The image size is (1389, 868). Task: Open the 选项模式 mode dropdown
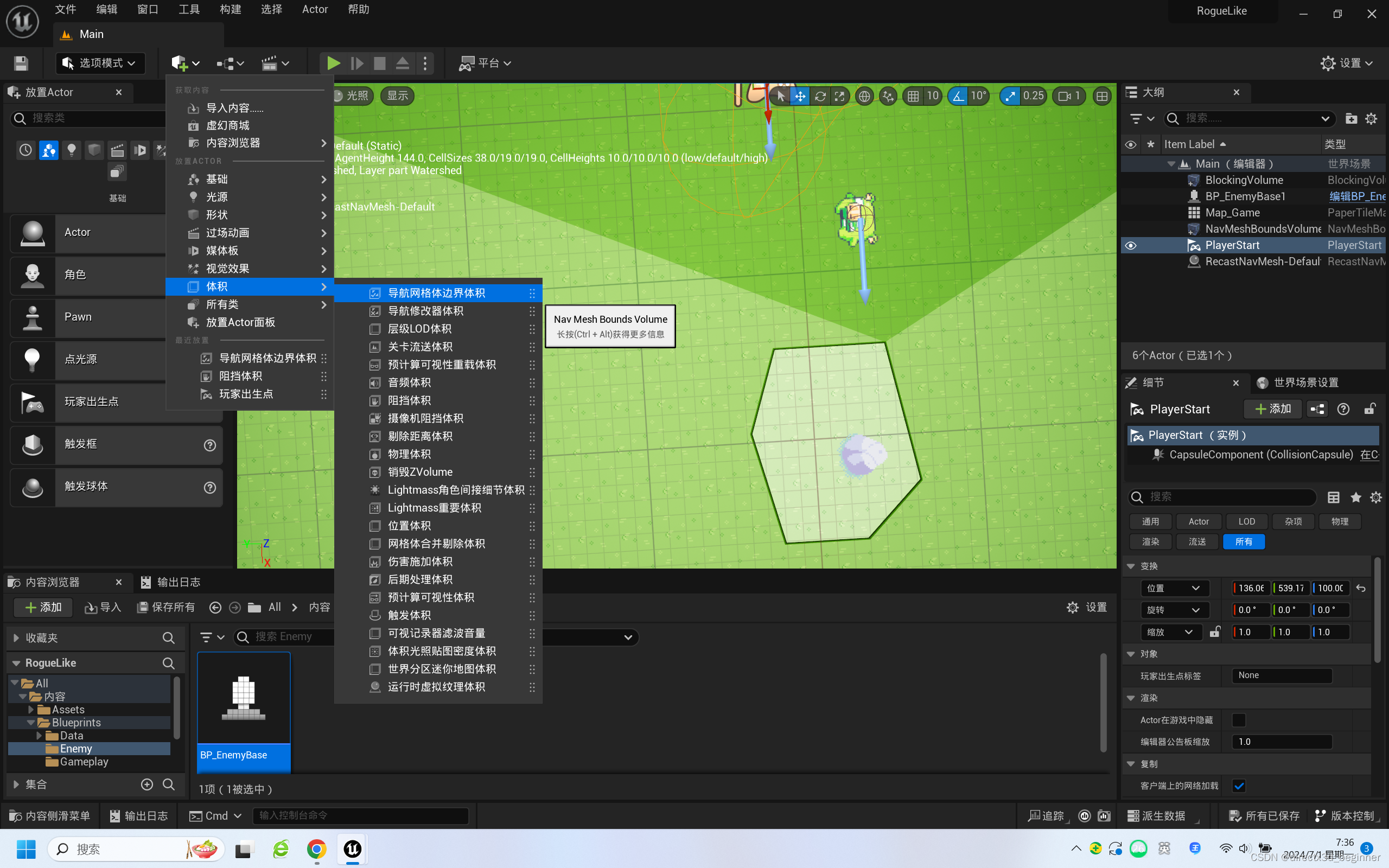[x=100, y=63]
